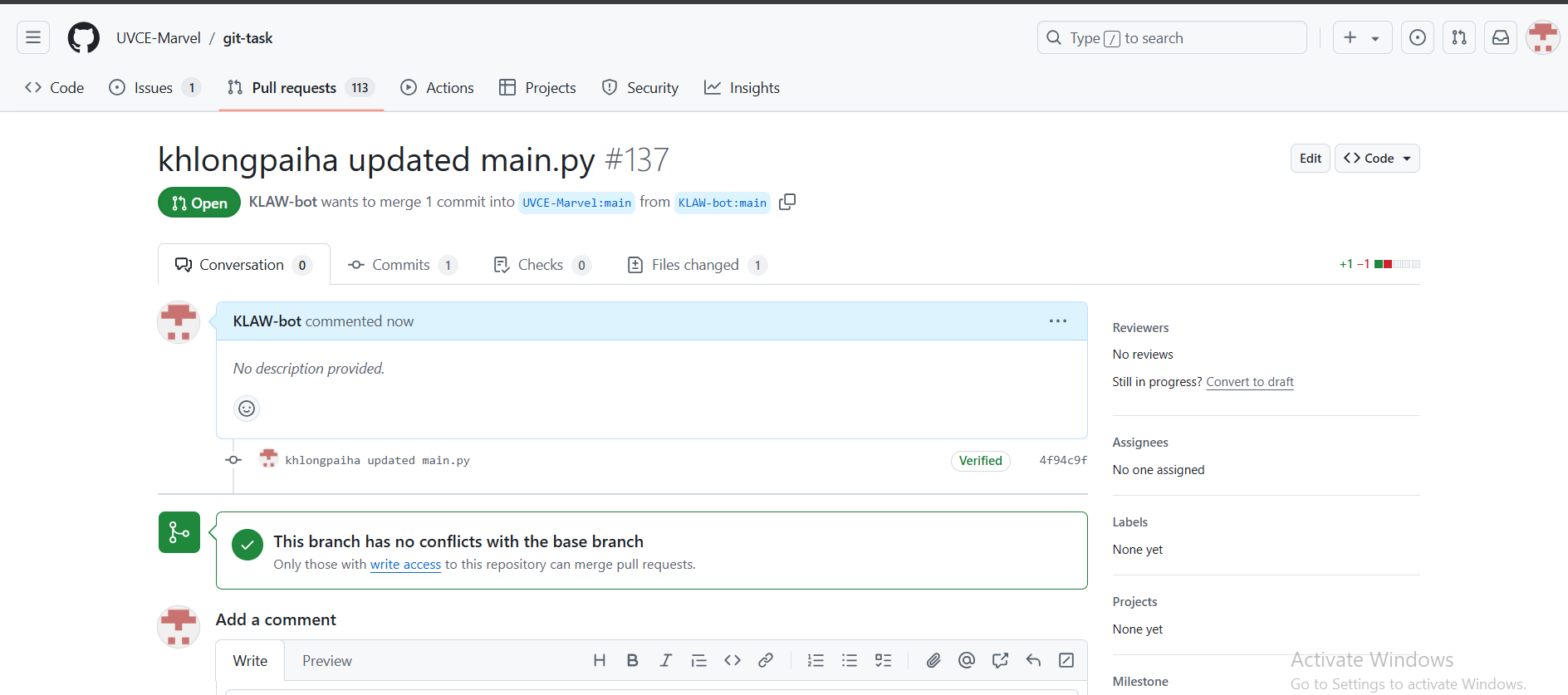
Task: Mention a user with the @ icon
Action: [x=967, y=660]
